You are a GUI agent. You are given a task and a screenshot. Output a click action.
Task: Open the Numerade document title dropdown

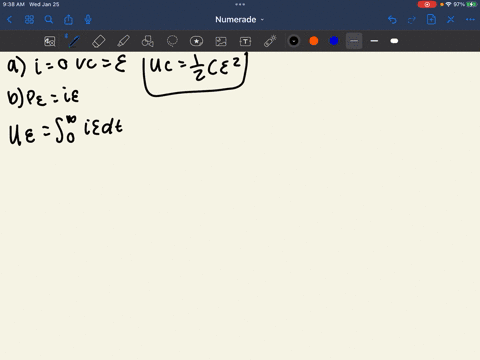pos(239,20)
